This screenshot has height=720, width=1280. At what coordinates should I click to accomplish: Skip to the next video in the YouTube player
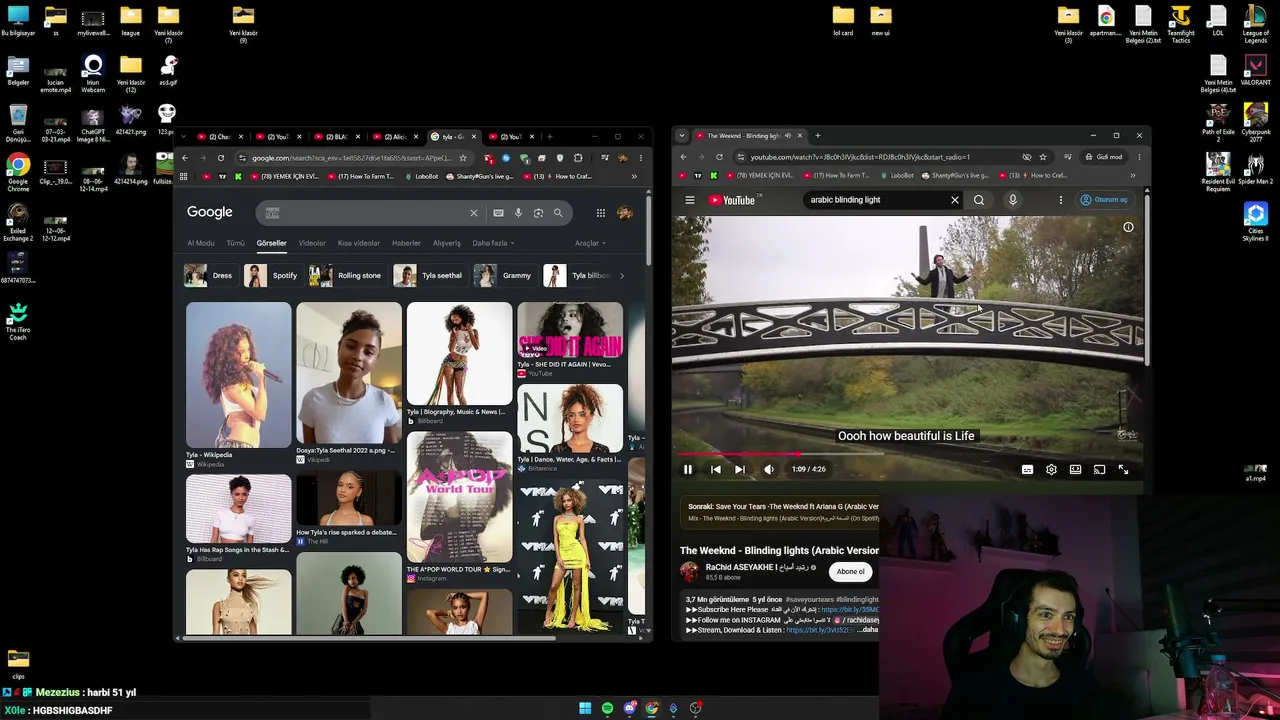click(x=740, y=469)
